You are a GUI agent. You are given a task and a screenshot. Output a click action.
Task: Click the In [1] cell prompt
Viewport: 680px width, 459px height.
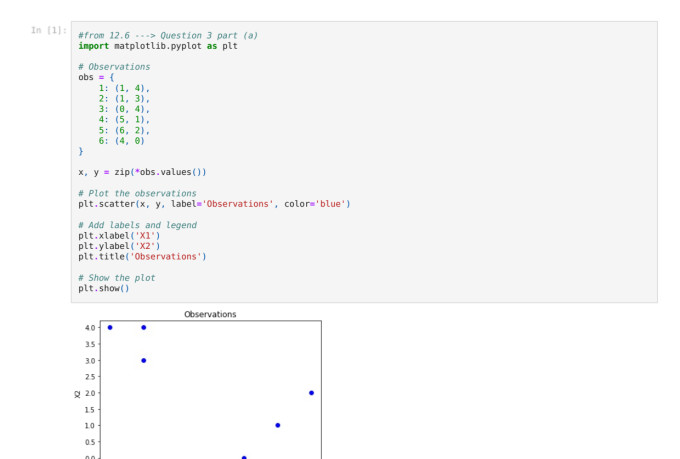pos(49,30)
